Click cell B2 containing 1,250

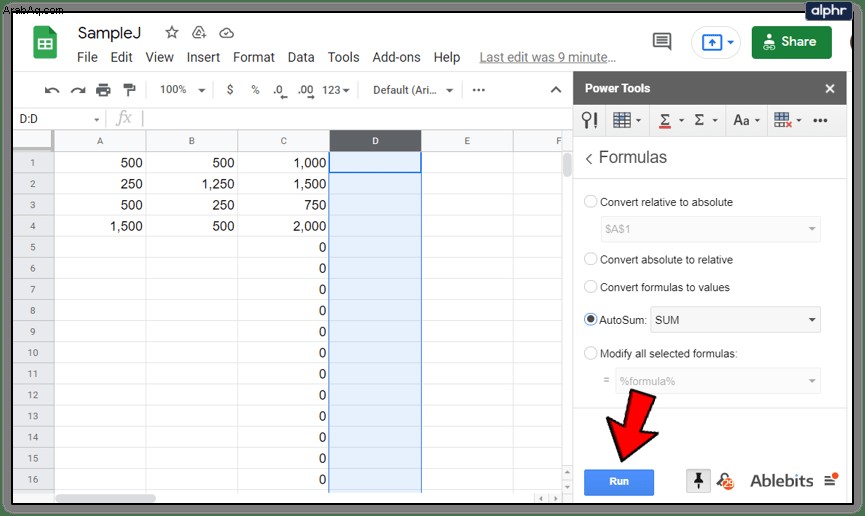pos(192,183)
